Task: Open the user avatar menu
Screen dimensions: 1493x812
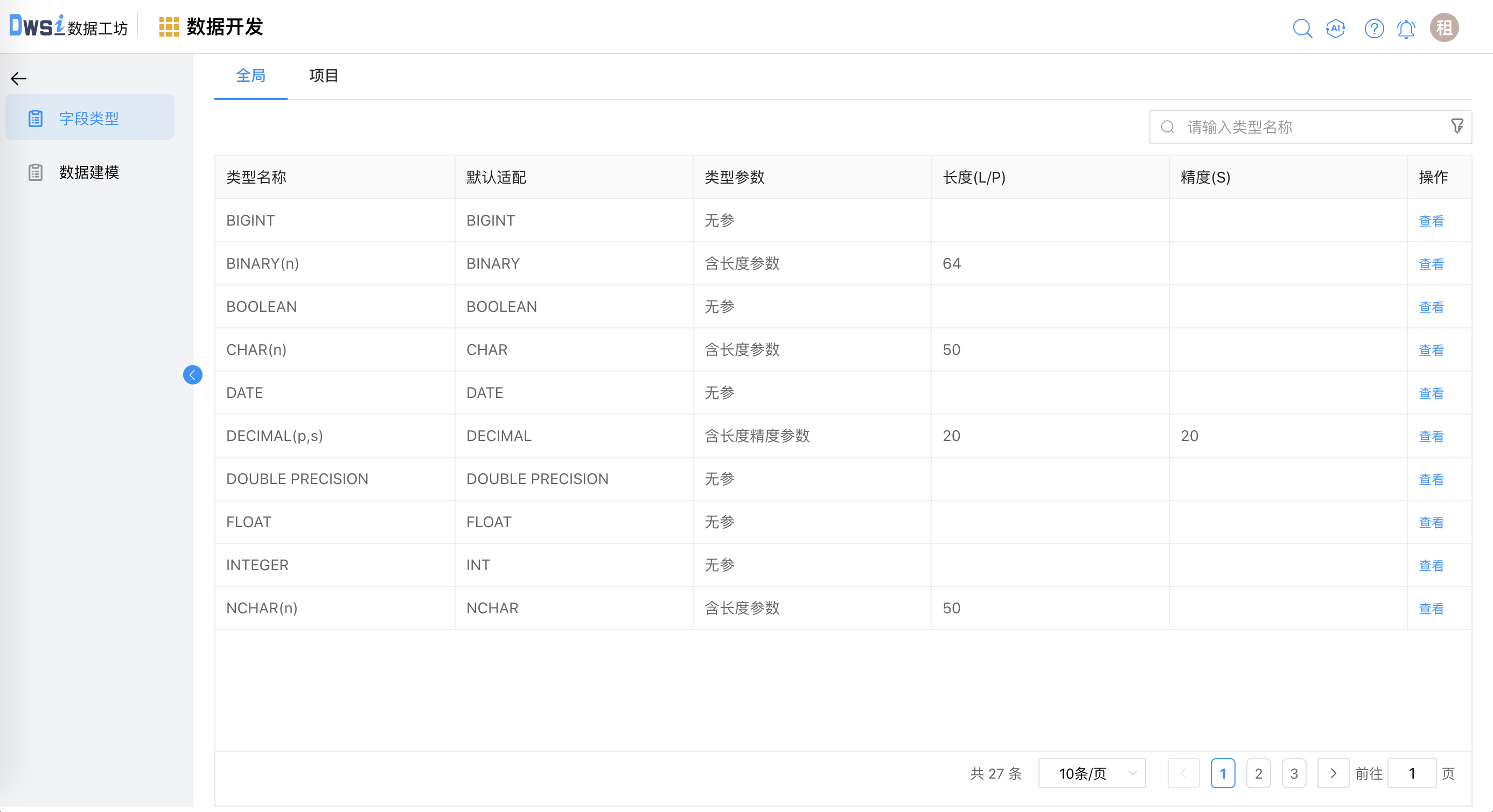Action: pyautogui.click(x=1444, y=28)
